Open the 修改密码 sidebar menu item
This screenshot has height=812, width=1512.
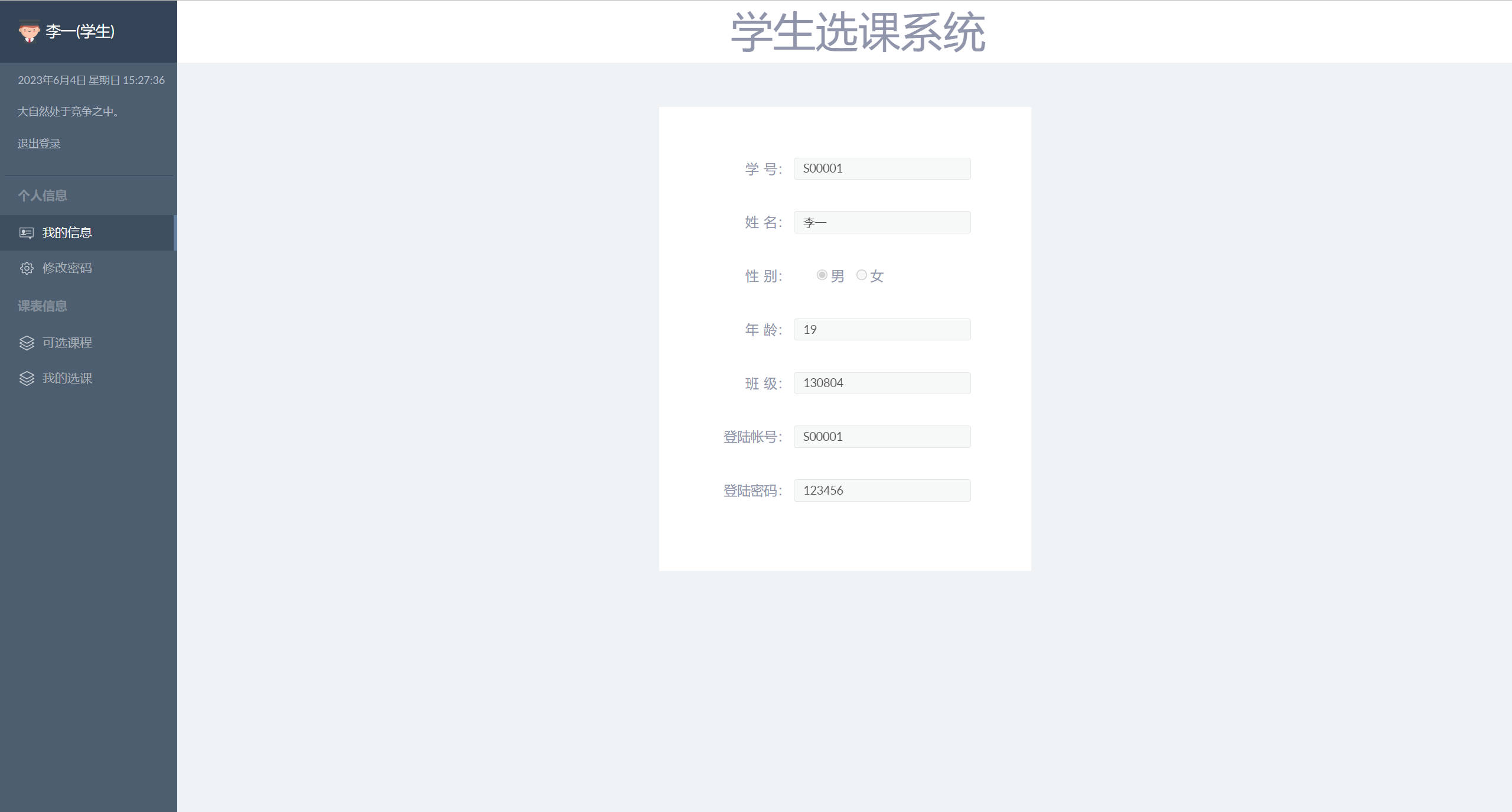(67, 268)
